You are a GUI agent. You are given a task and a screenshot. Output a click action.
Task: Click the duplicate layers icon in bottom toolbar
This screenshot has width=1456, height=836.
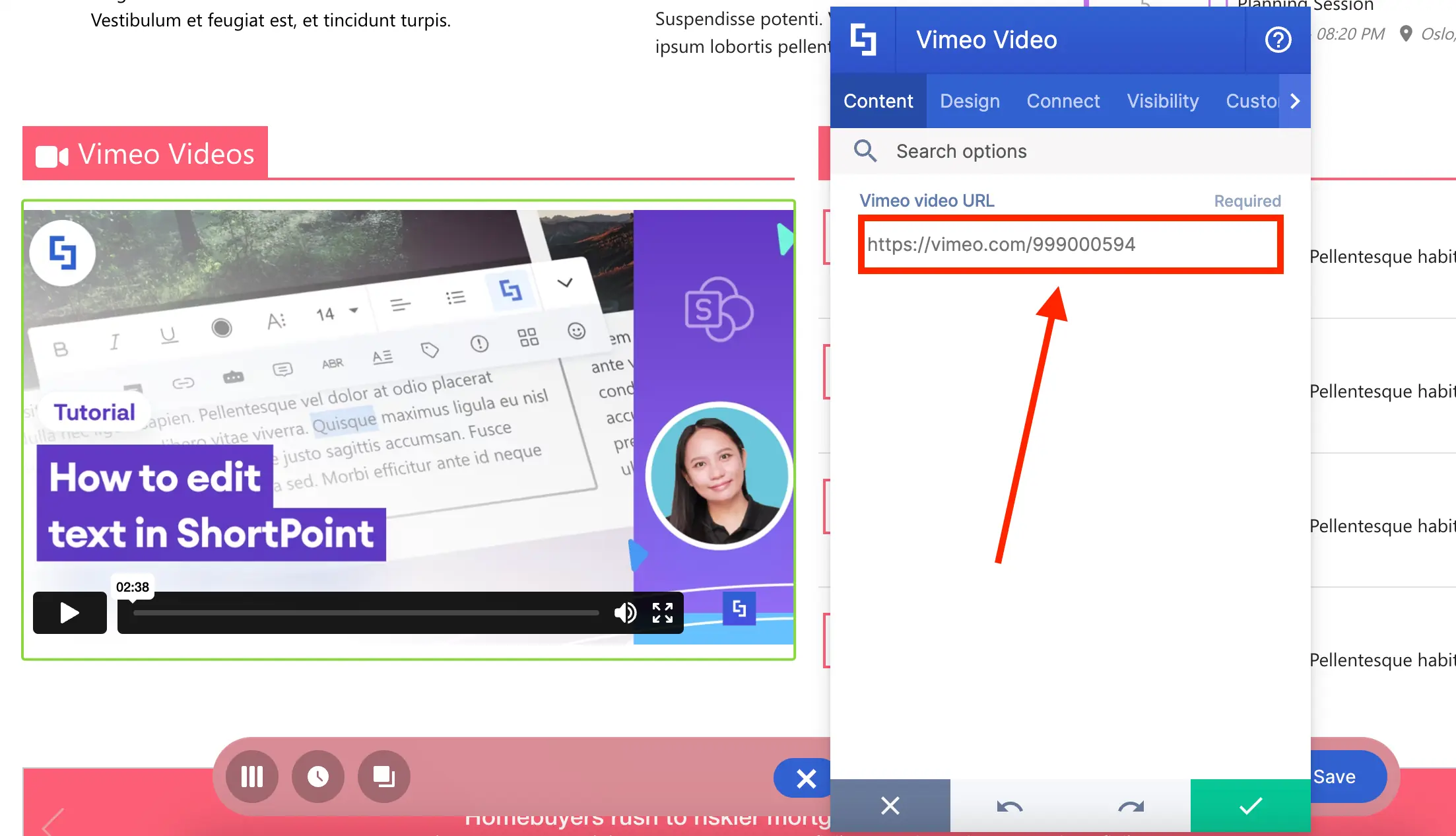tap(383, 777)
